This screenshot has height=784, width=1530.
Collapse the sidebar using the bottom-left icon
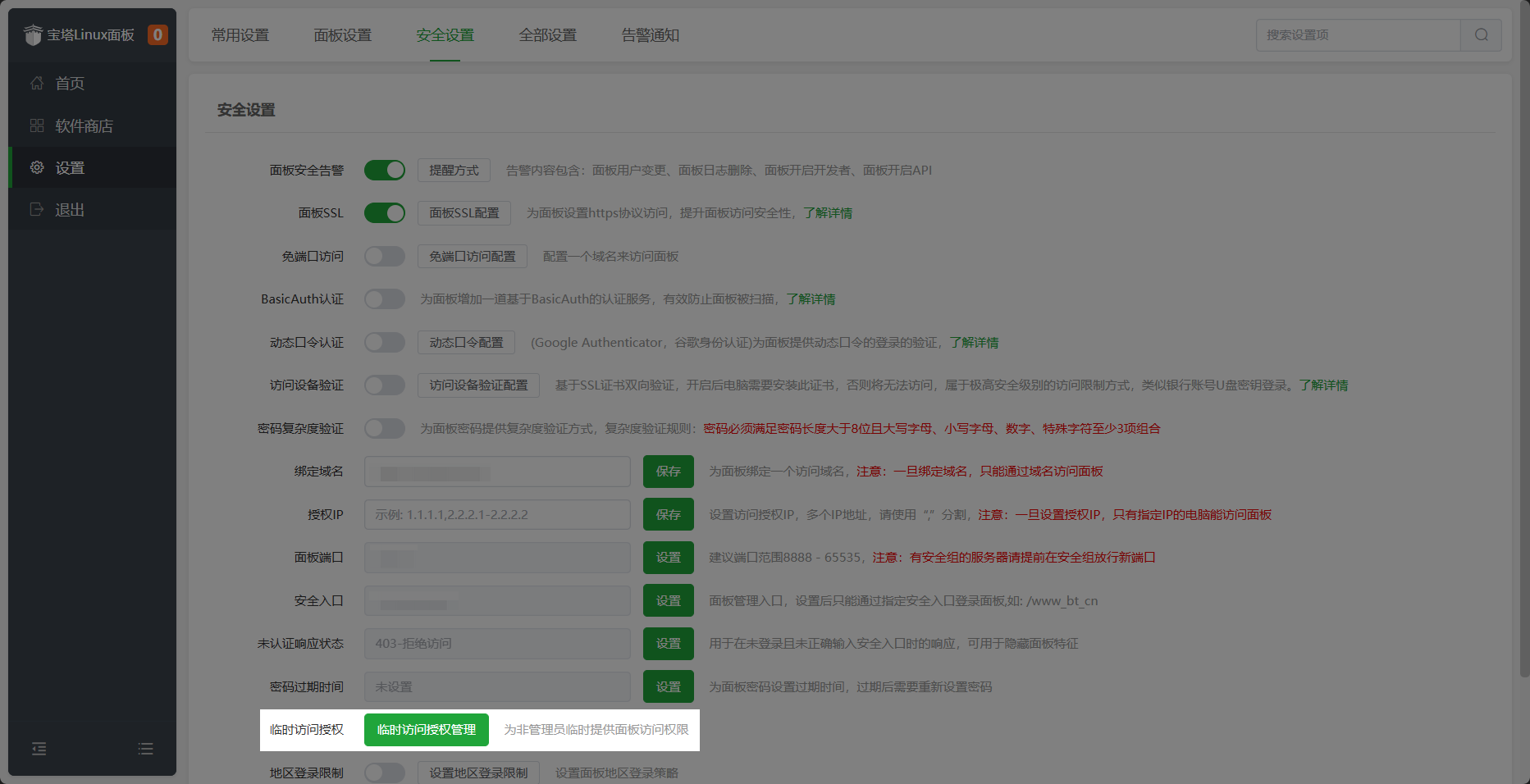(39, 749)
